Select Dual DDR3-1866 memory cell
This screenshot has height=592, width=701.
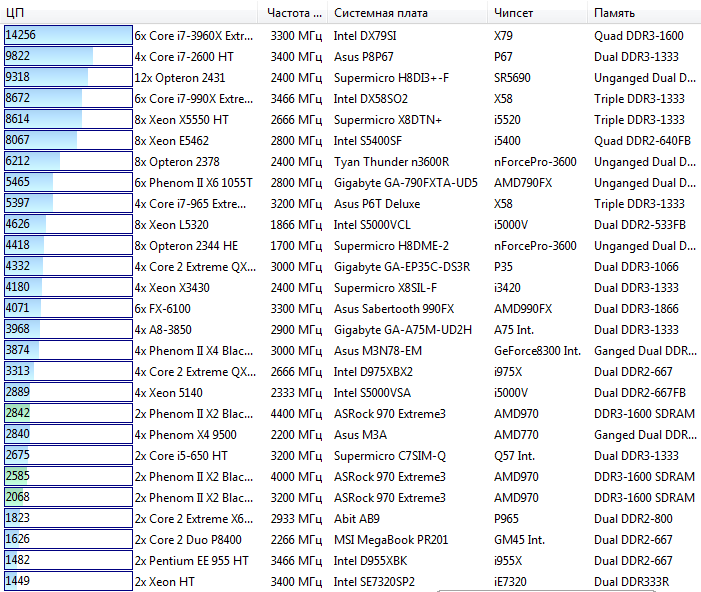[636, 309]
